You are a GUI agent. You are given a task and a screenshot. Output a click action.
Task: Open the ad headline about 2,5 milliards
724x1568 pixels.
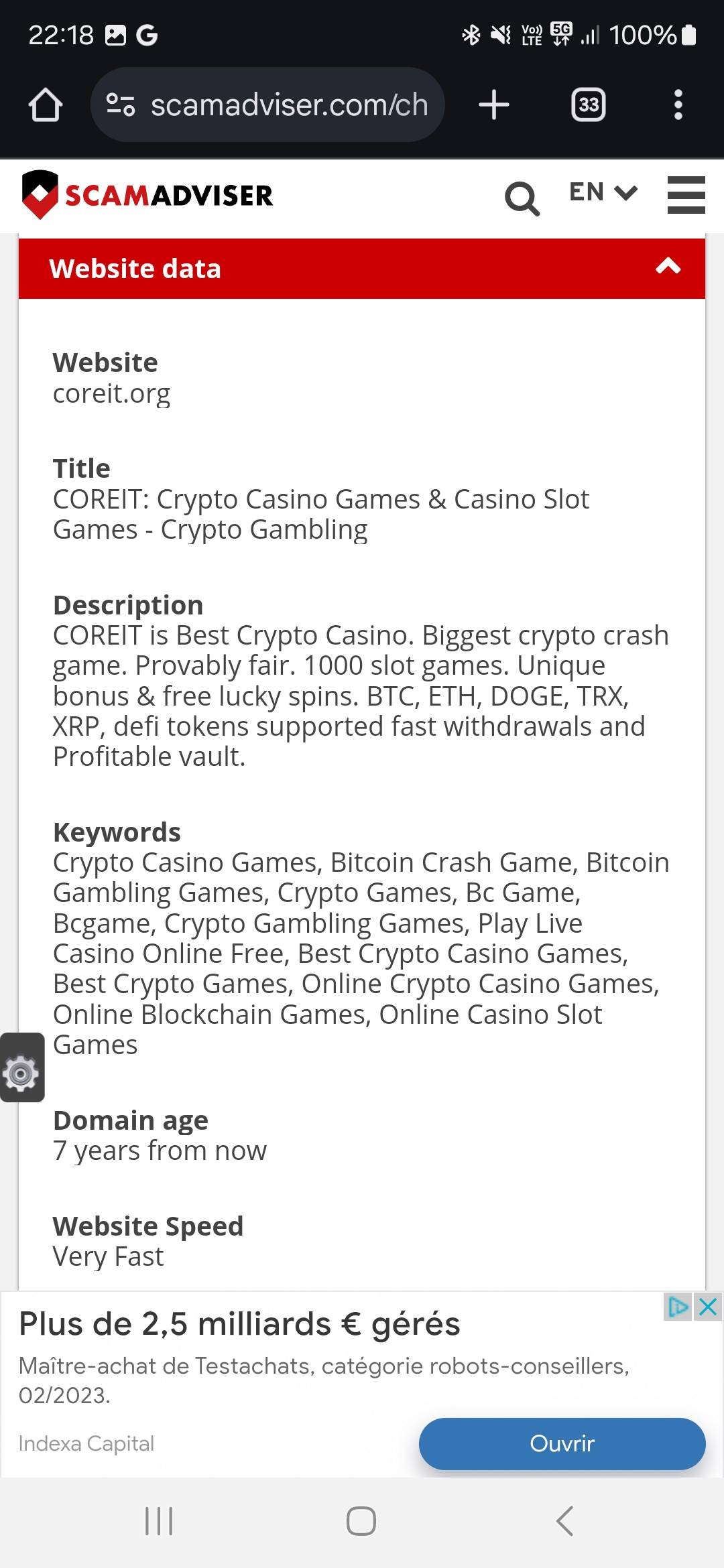coord(240,1325)
